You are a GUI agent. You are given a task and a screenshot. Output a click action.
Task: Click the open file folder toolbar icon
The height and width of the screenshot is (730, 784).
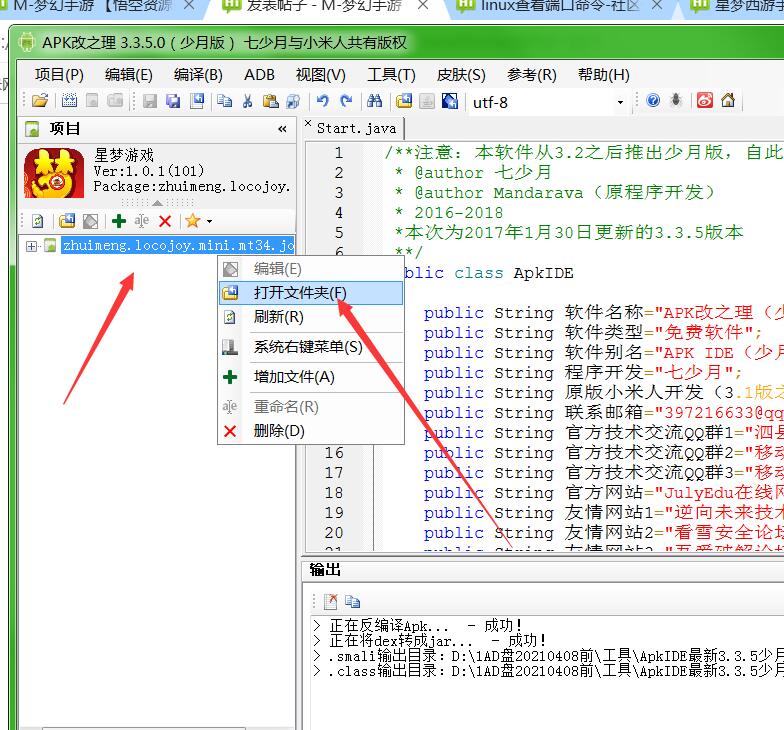(x=40, y=101)
